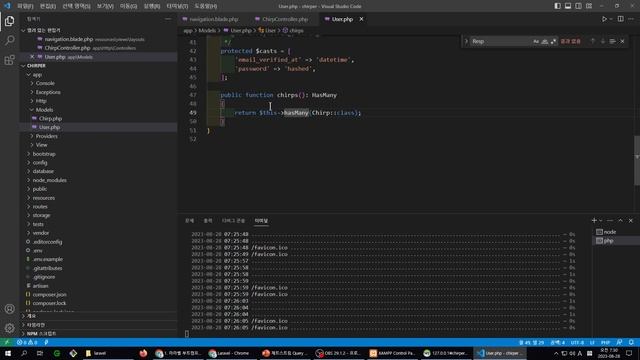Click find in selection icon
Screen dimensions: 640x360
[x=612, y=41]
